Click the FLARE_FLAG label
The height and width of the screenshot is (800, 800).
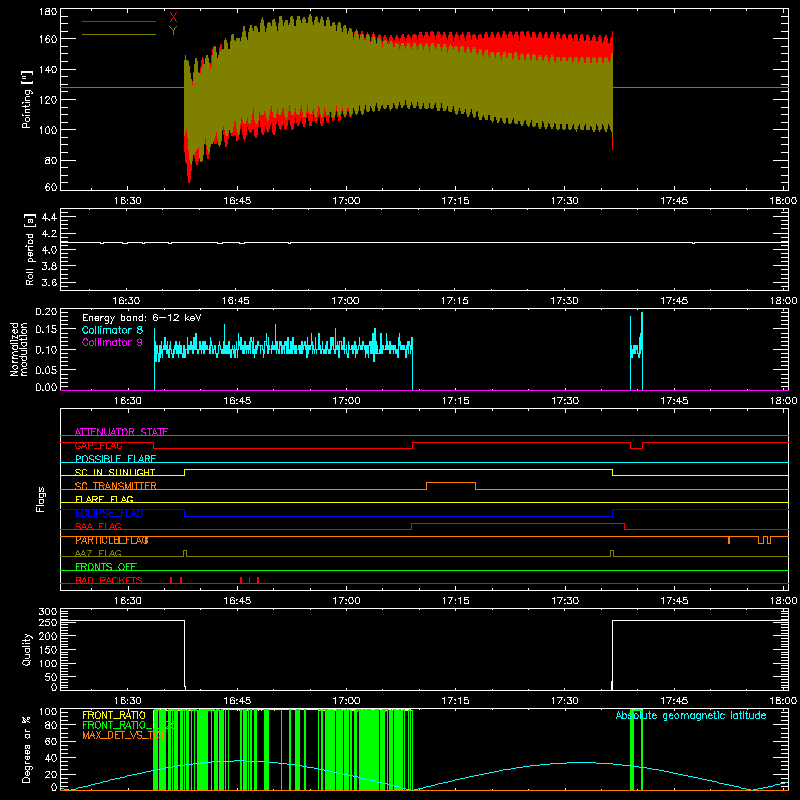(x=104, y=499)
